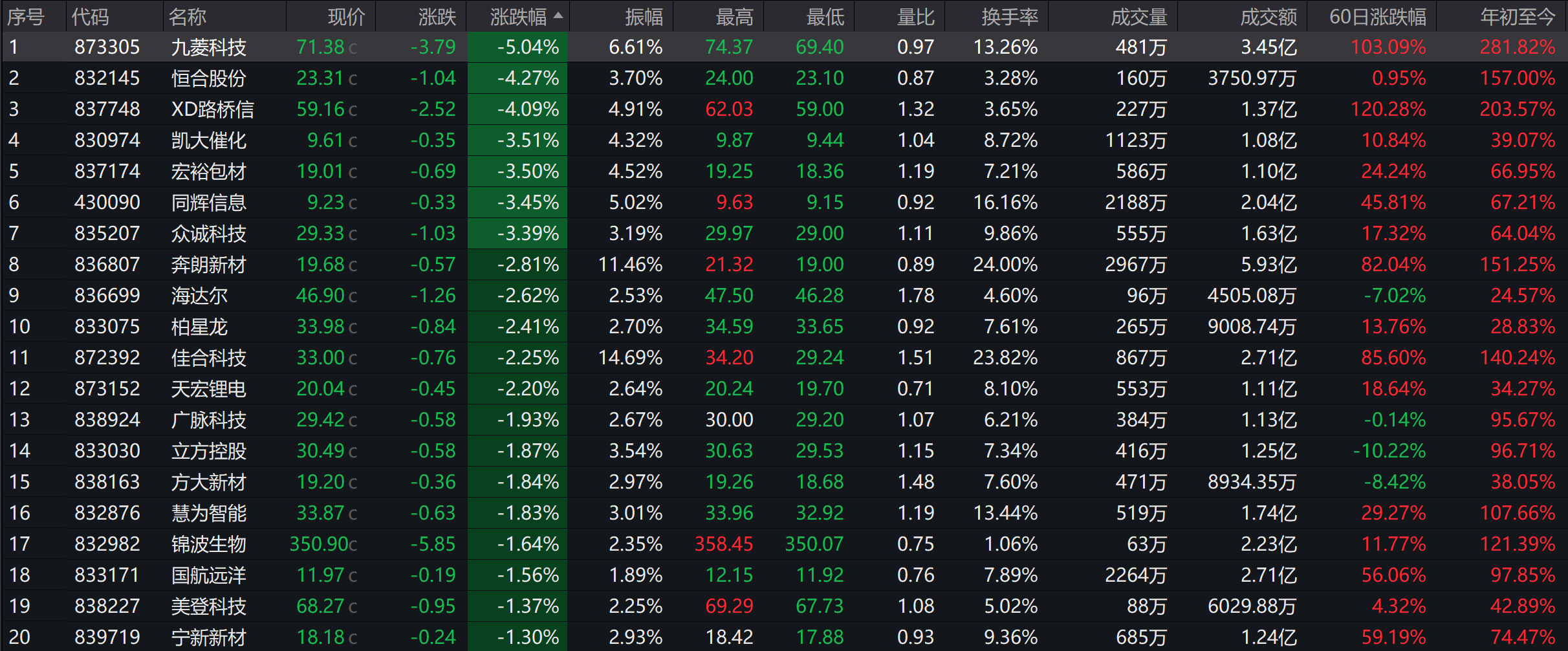
Task: Click row number 20
Action: pos(19,637)
